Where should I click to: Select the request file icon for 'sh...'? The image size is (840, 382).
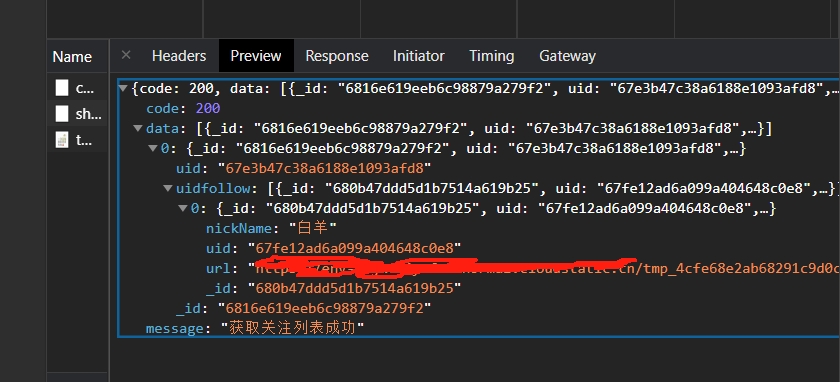click(62, 114)
